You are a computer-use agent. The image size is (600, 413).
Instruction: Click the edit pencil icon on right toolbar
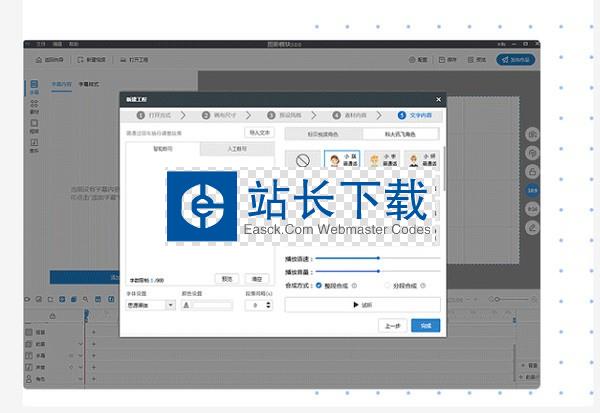(532, 228)
